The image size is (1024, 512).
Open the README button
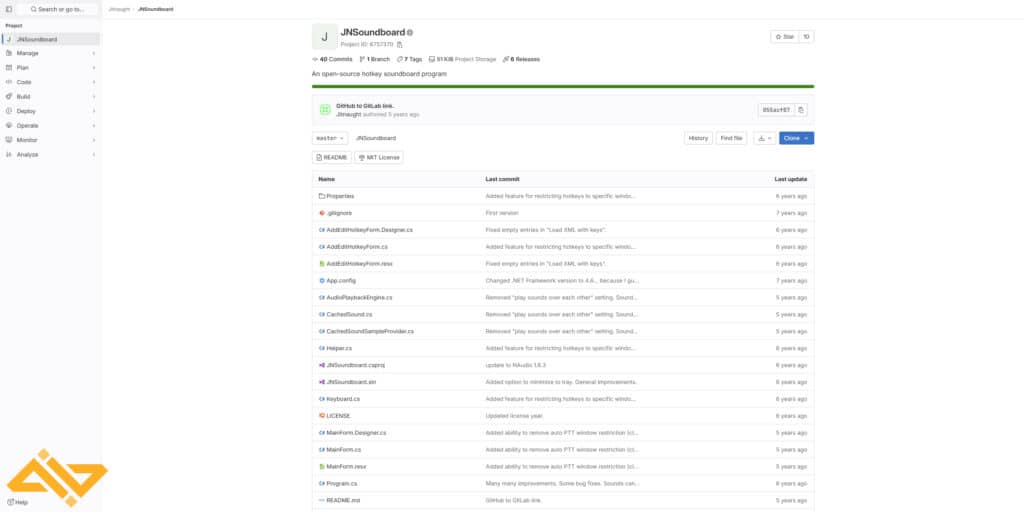click(x=332, y=157)
